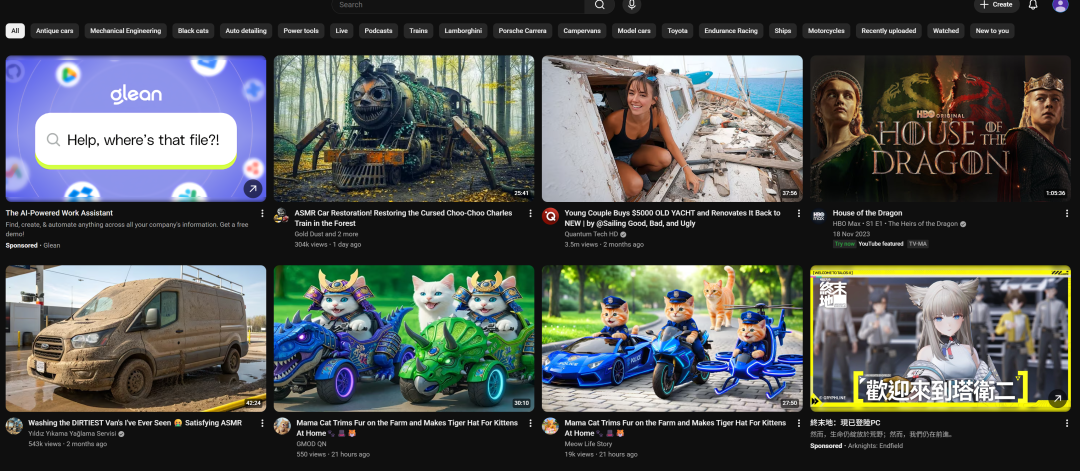Image resolution: width=1080 pixels, height=471 pixels.
Task: Select the Antique cars filter chip
Action: (55, 31)
